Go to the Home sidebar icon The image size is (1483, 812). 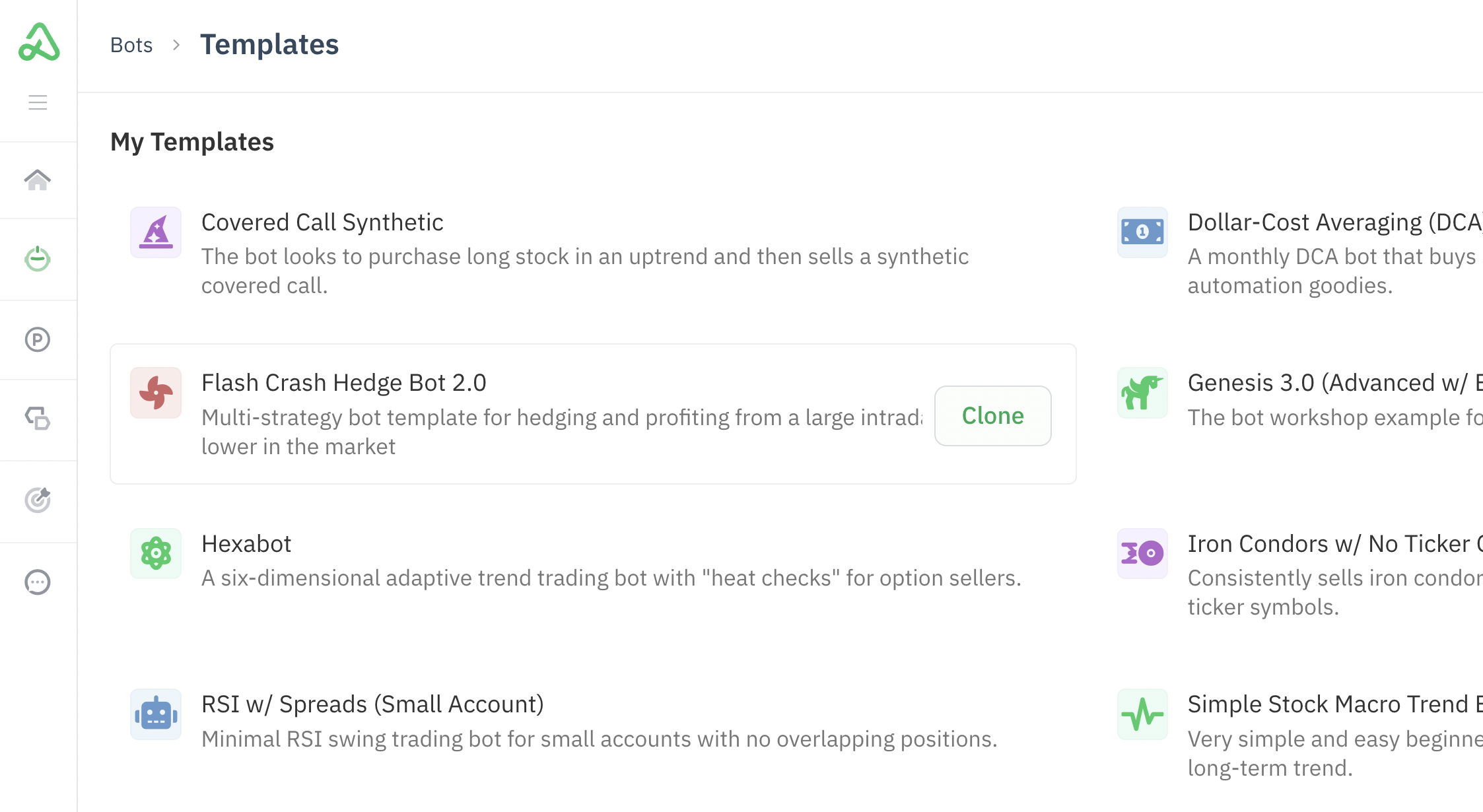coord(38,180)
